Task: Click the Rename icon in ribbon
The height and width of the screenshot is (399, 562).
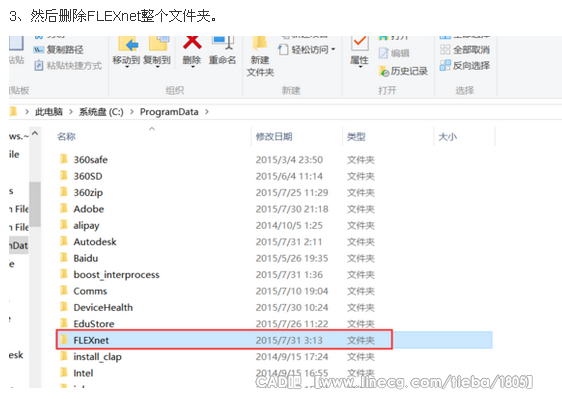Action: click(223, 42)
